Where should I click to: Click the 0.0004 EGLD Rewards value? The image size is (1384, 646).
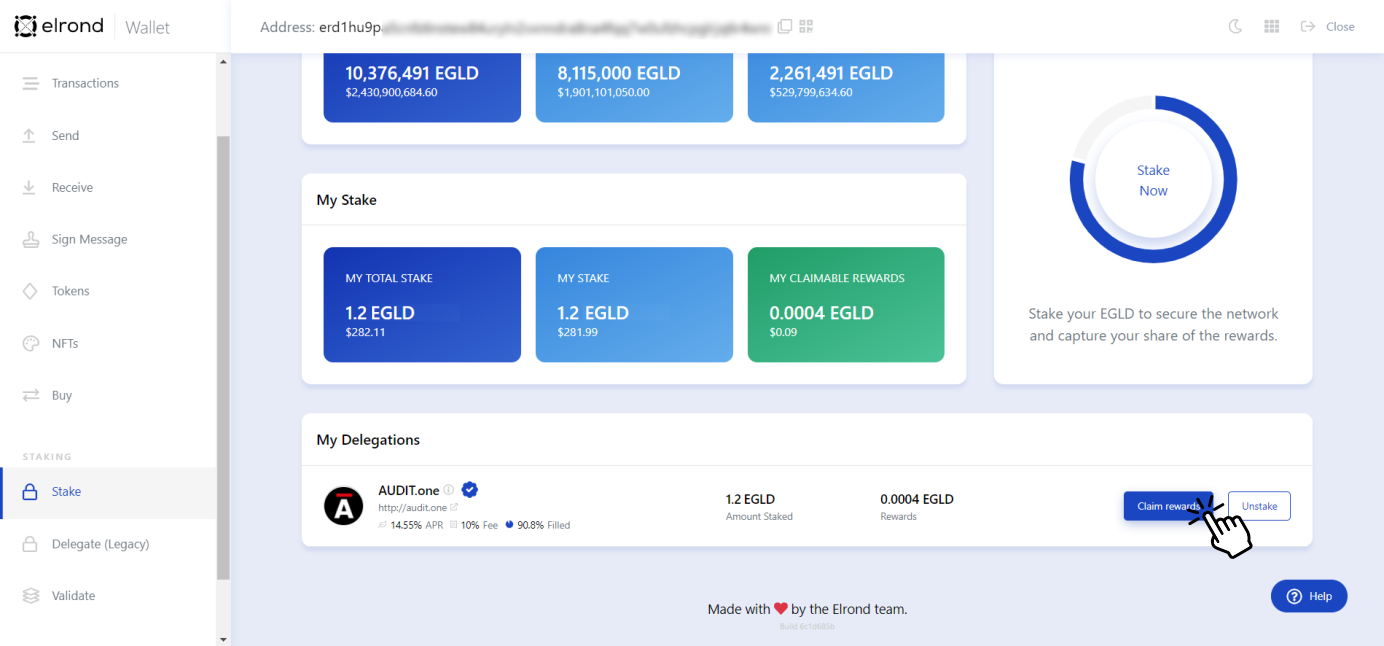pos(917,499)
